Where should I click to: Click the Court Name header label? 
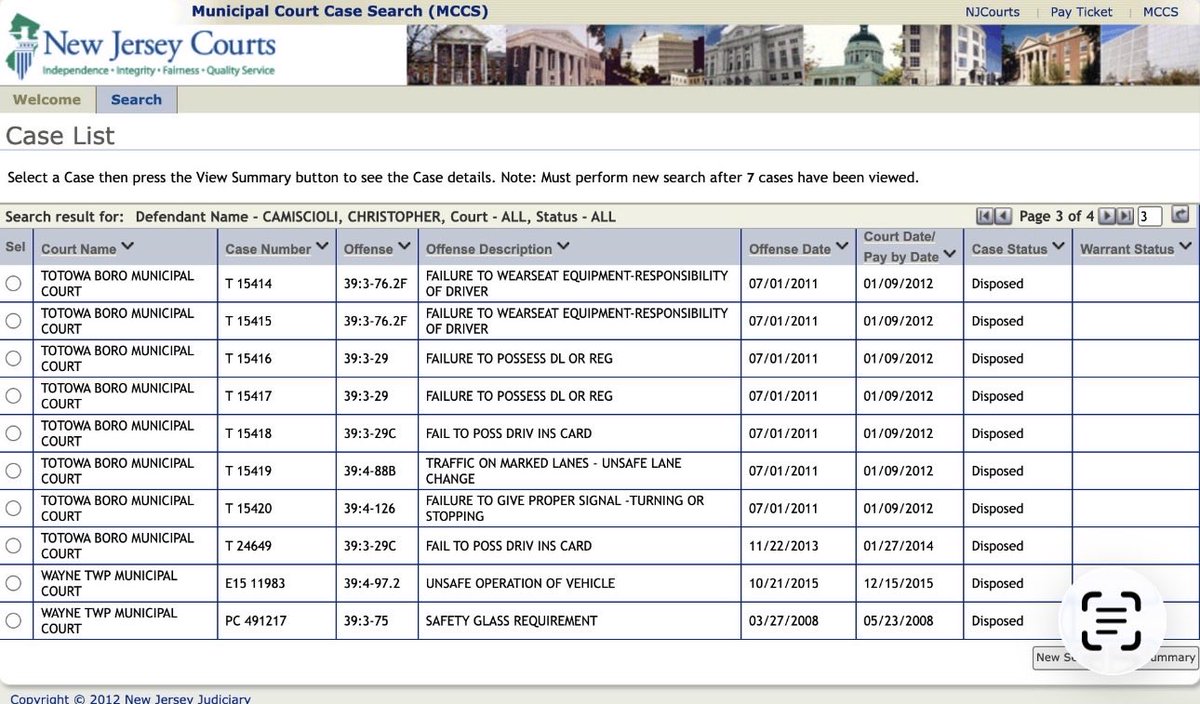pyautogui.click(x=79, y=249)
